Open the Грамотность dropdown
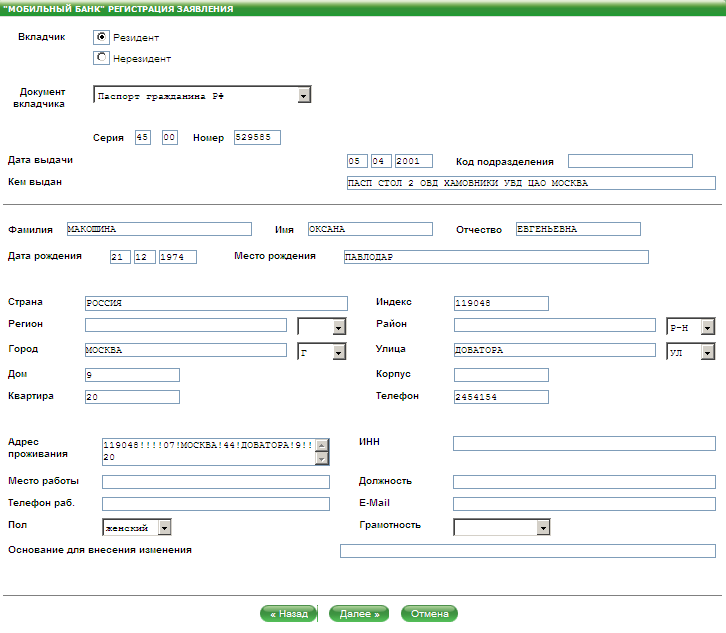726x633 pixels. (x=502, y=527)
